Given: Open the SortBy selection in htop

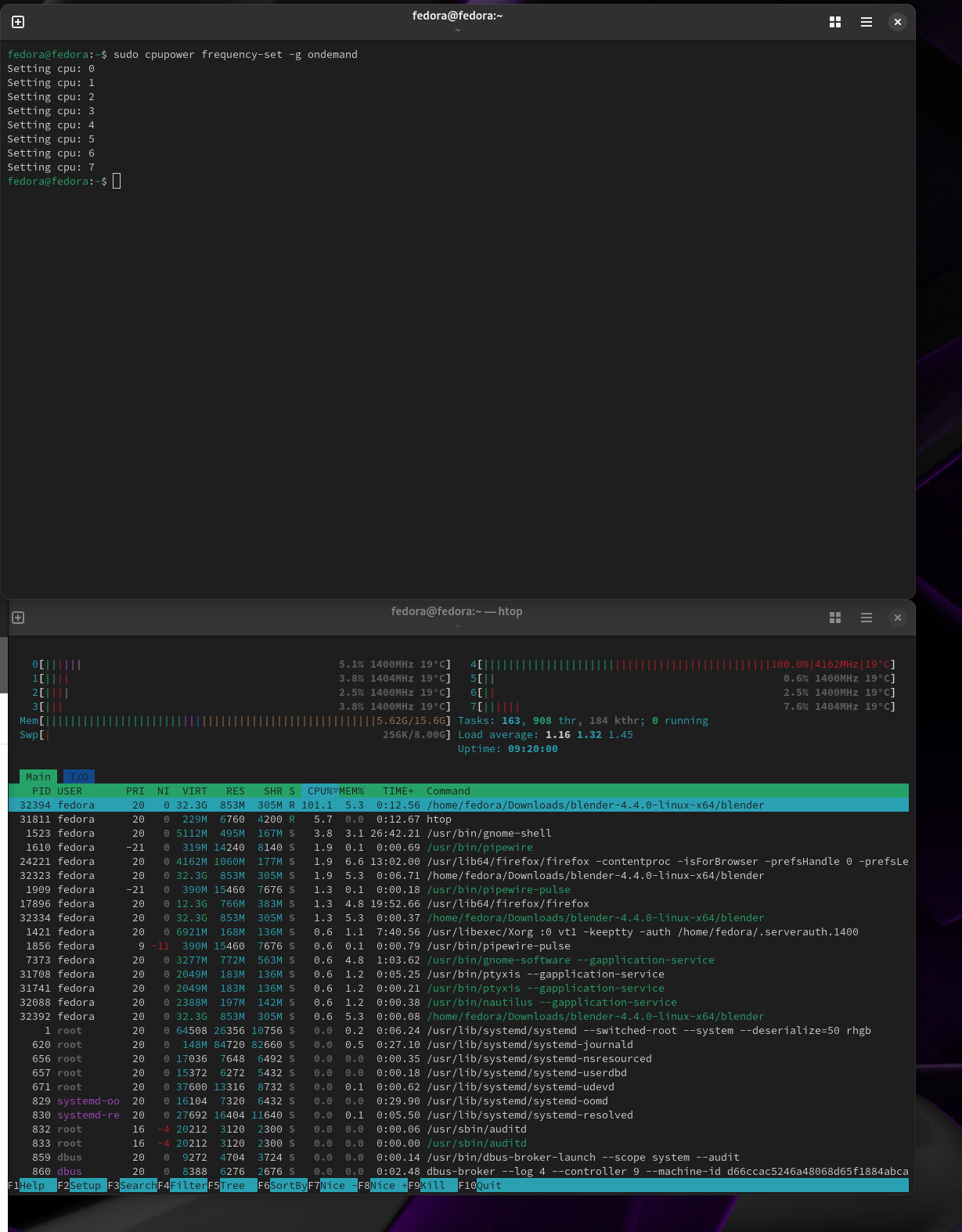Looking at the screenshot, I should 288,1185.
